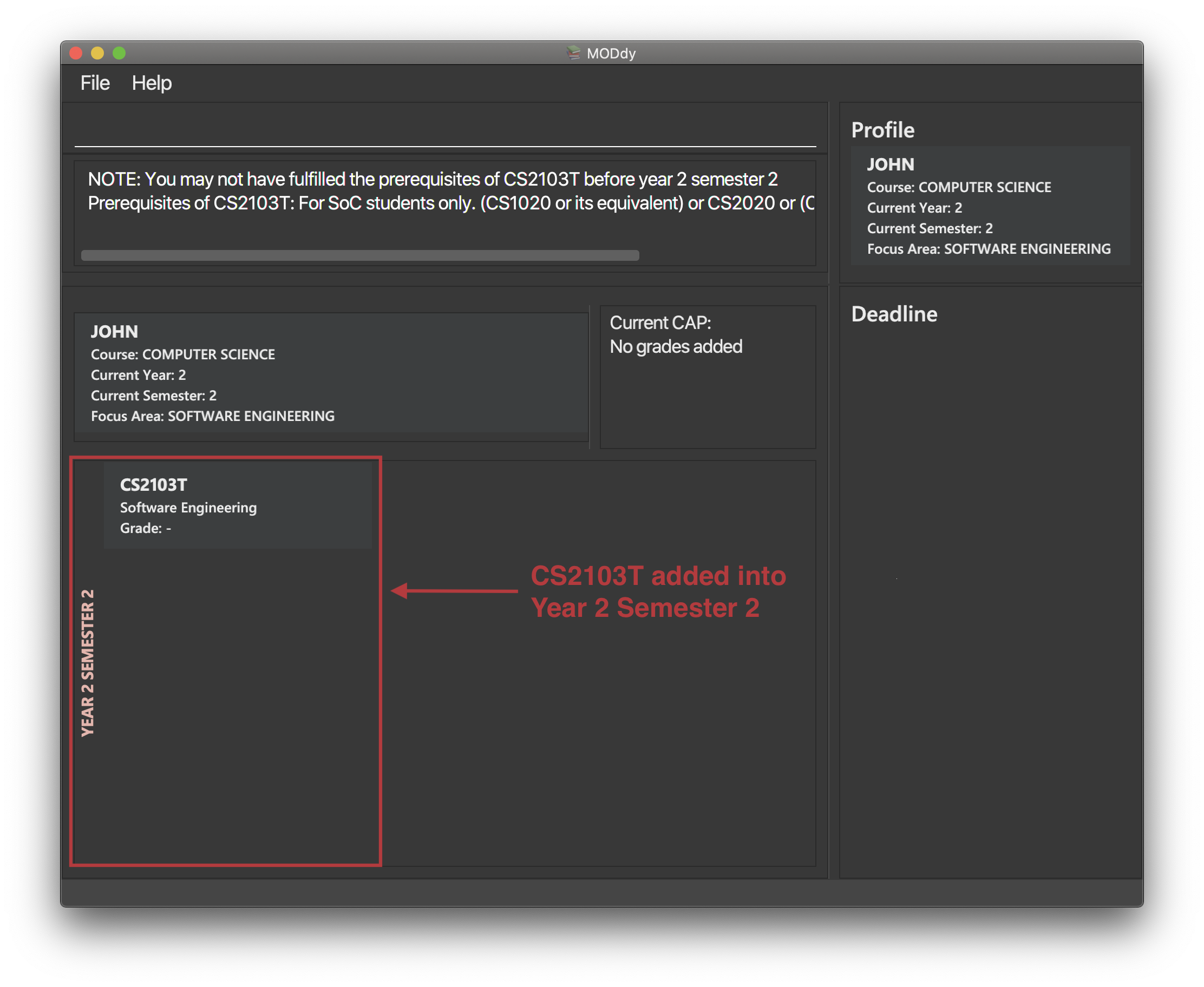Click JOHN name in main profile card
1204x987 pixels.
click(114, 332)
